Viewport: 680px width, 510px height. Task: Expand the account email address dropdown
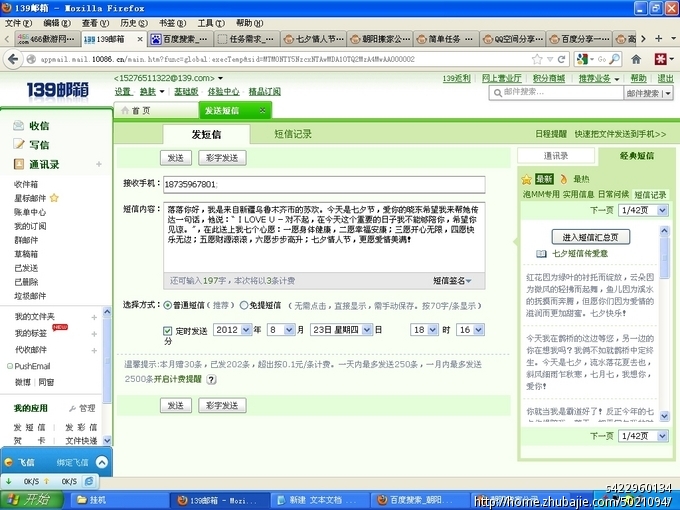pos(220,78)
